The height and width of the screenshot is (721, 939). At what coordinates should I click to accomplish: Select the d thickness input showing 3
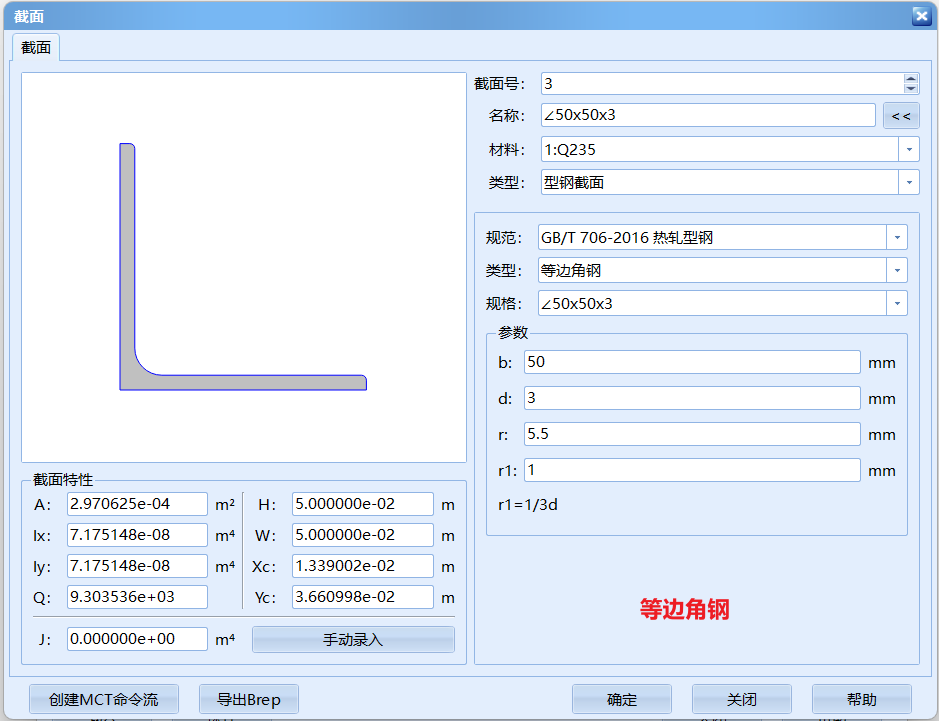[x=692, y=398]
